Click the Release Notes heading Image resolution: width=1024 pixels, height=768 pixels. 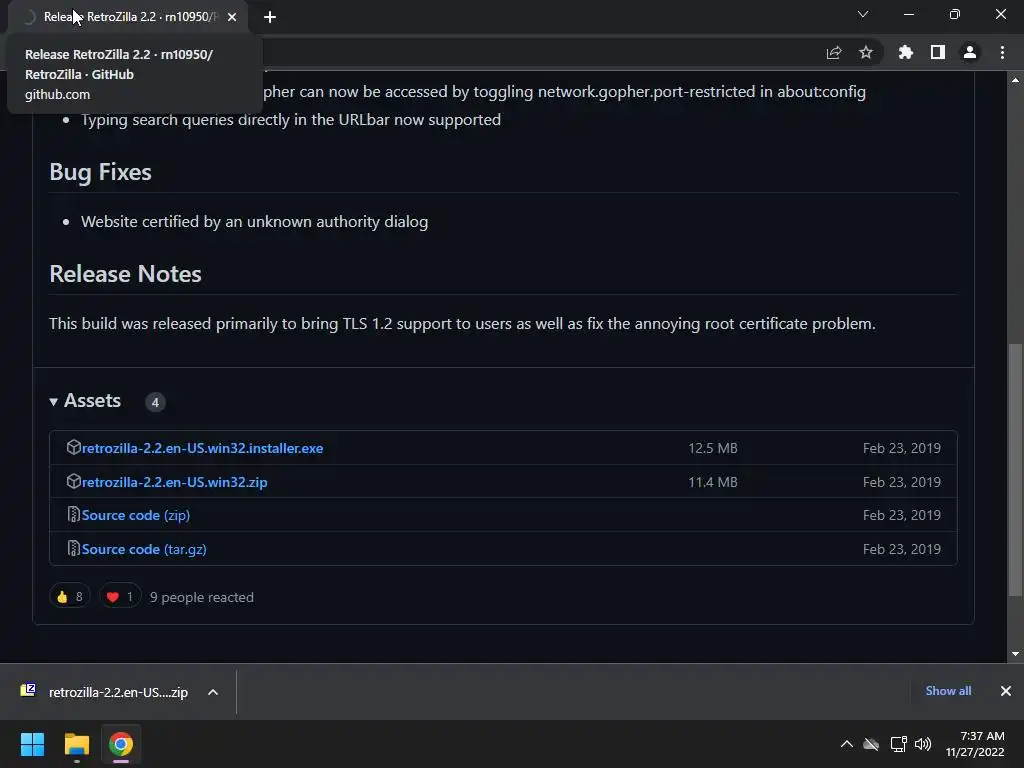point(125,274)
